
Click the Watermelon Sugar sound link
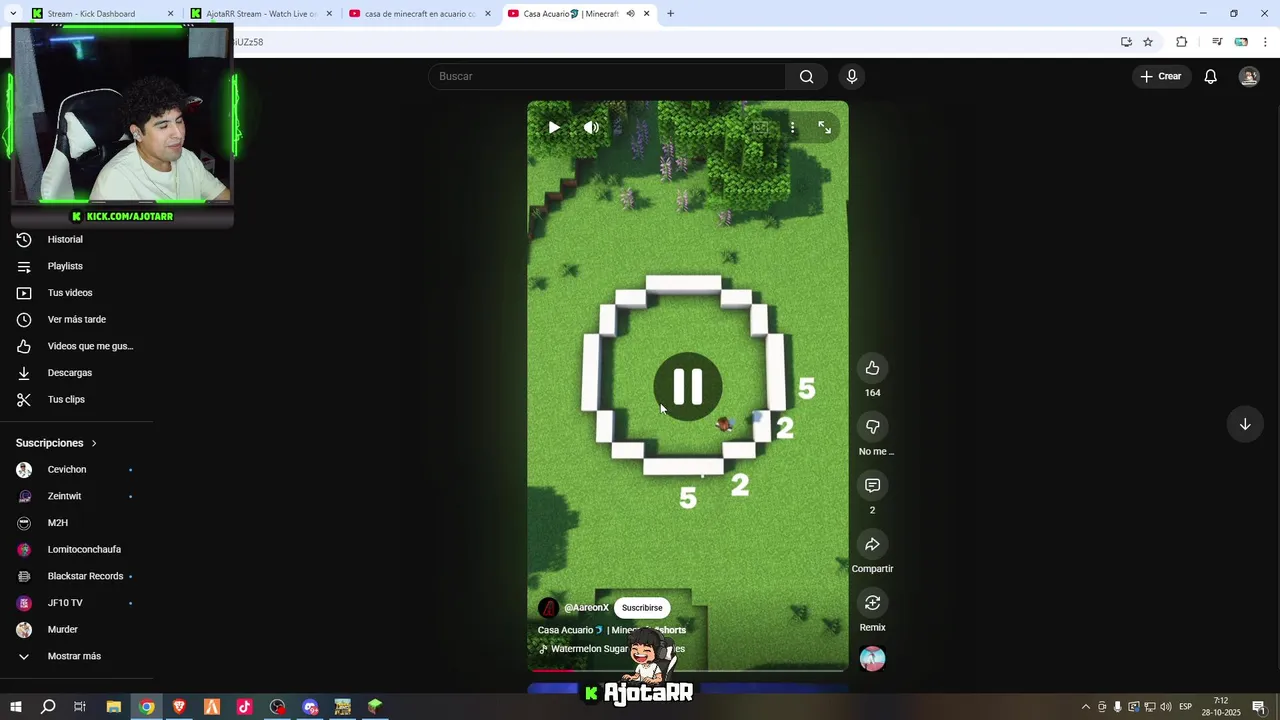coord(611,649)
